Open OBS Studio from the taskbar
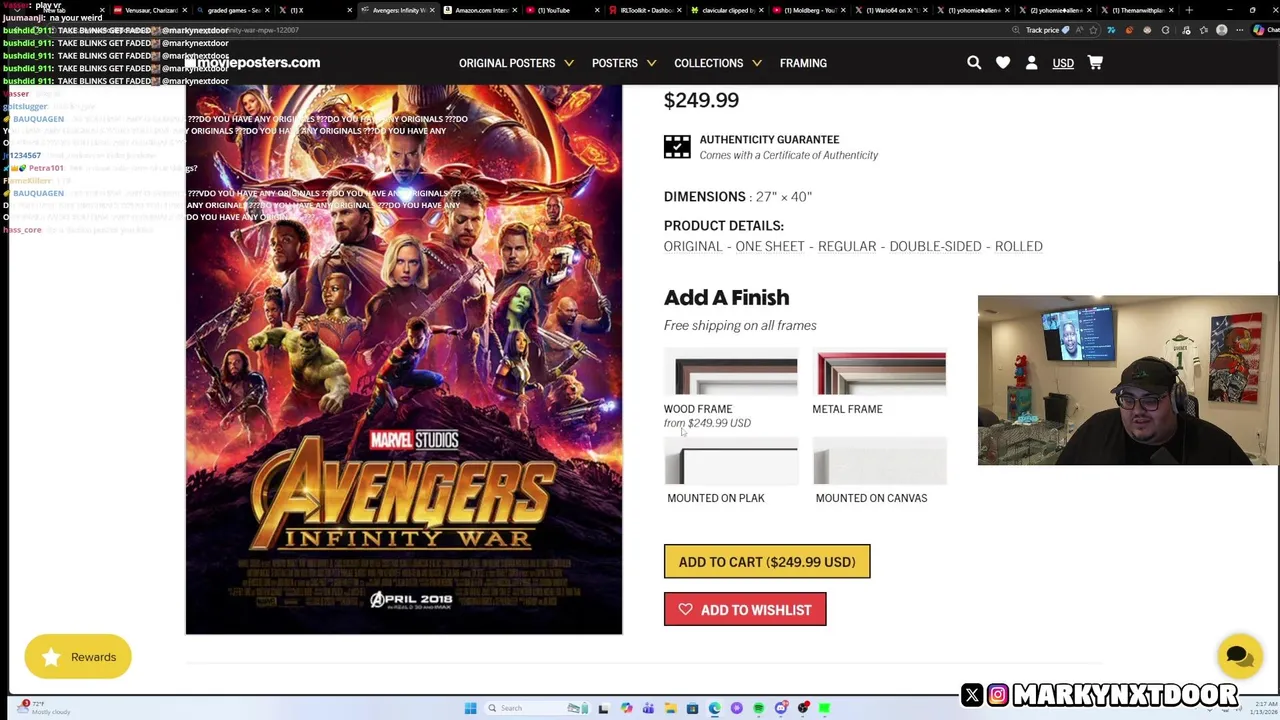1280x720 pixels. [x=802, y=708]
